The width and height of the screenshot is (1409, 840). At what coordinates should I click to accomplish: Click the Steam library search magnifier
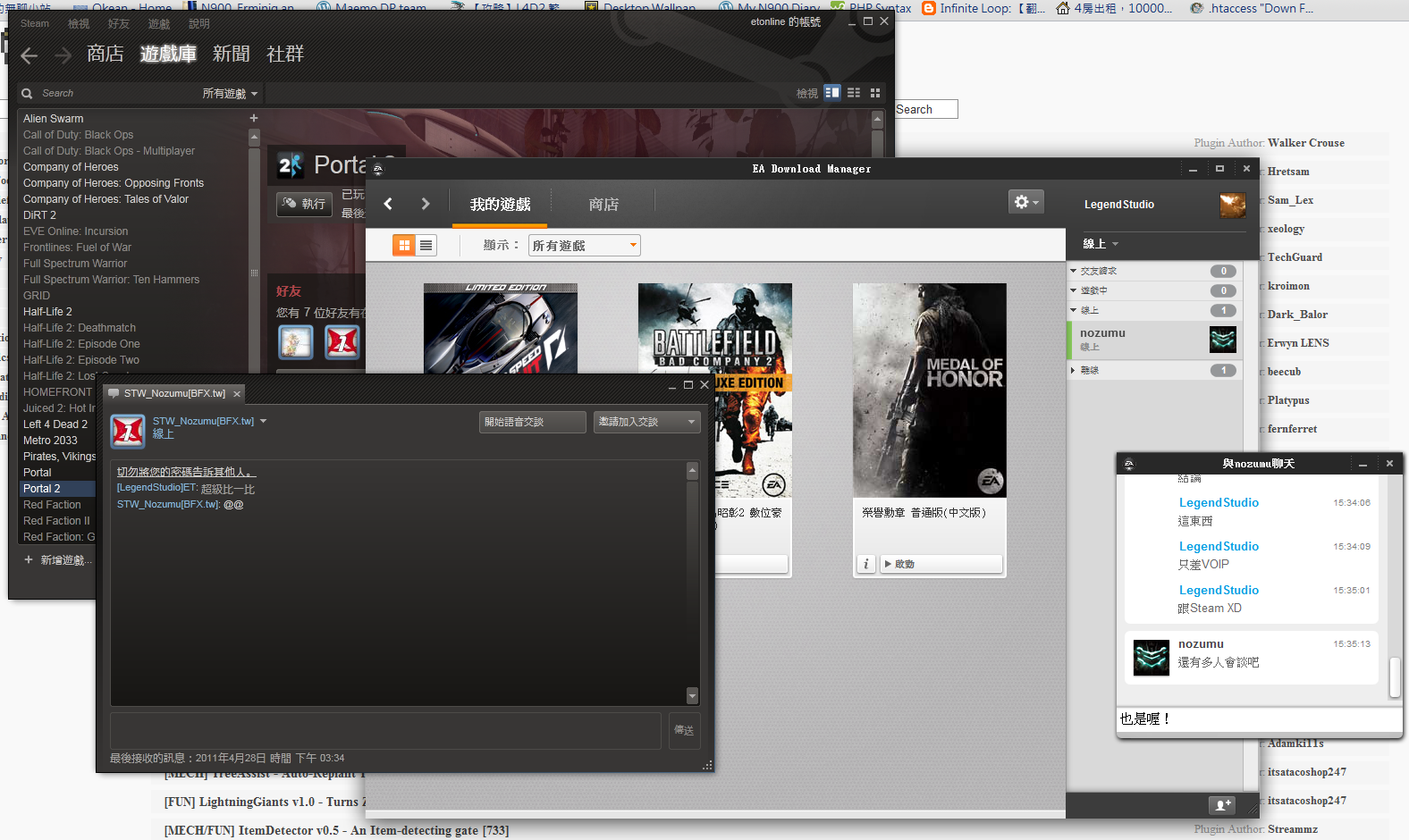[27, 93]
